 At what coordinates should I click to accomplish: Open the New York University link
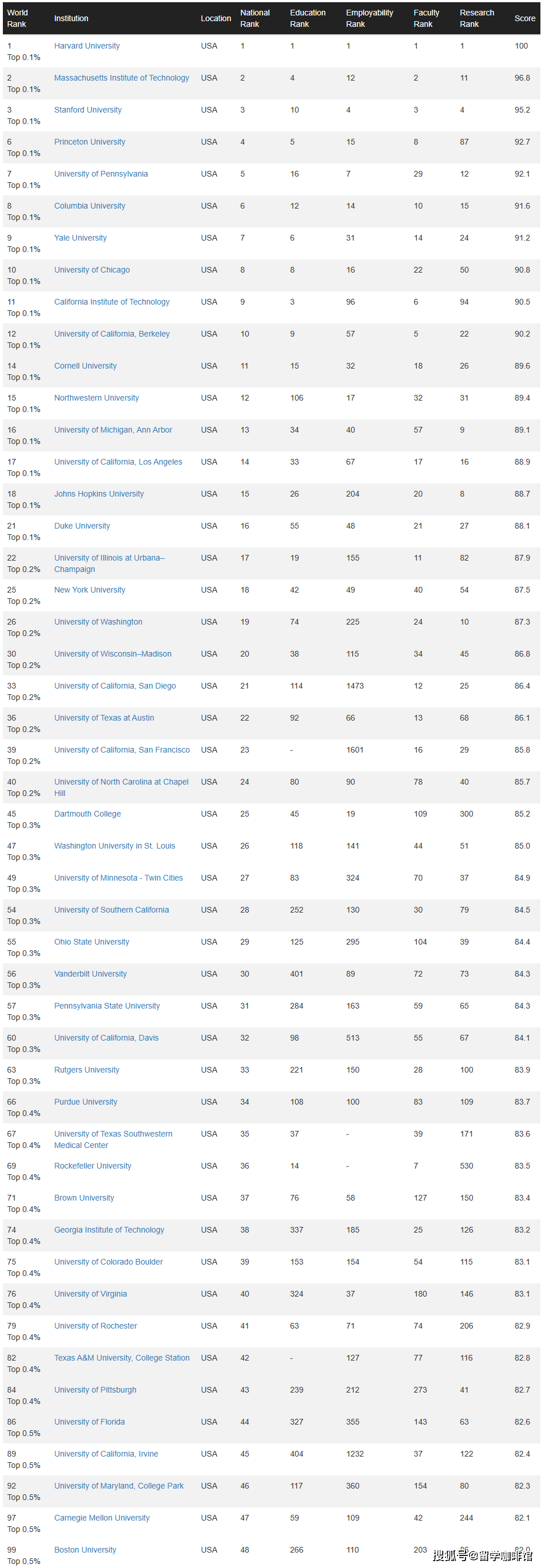click(90, 590)
